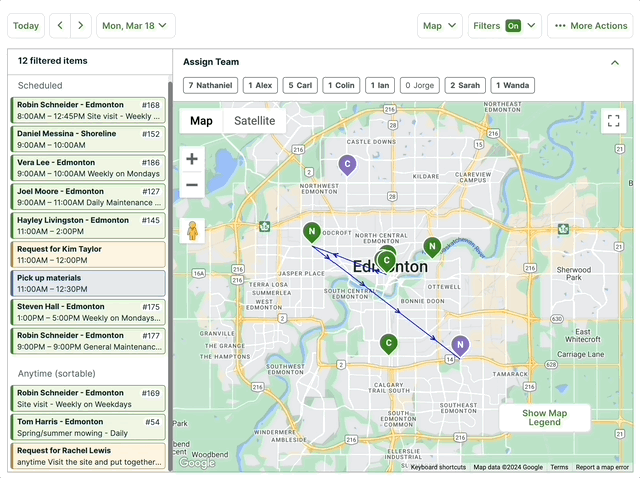Click the purple N map pin
The width and height of the screenshot is (640, 478).
click(x=459, y=345)
